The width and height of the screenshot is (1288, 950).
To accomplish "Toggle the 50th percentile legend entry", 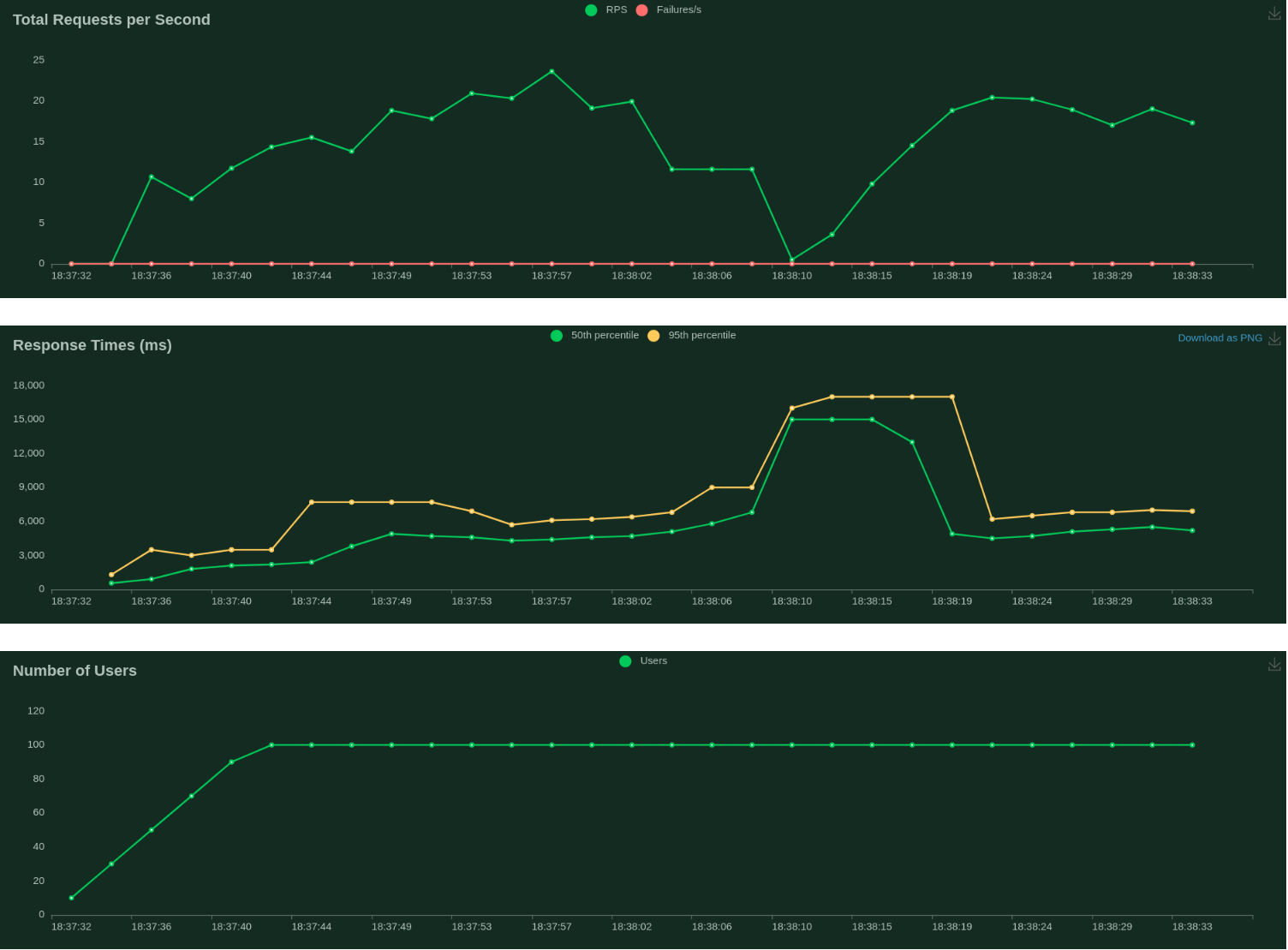I will (x=595, y=336).
